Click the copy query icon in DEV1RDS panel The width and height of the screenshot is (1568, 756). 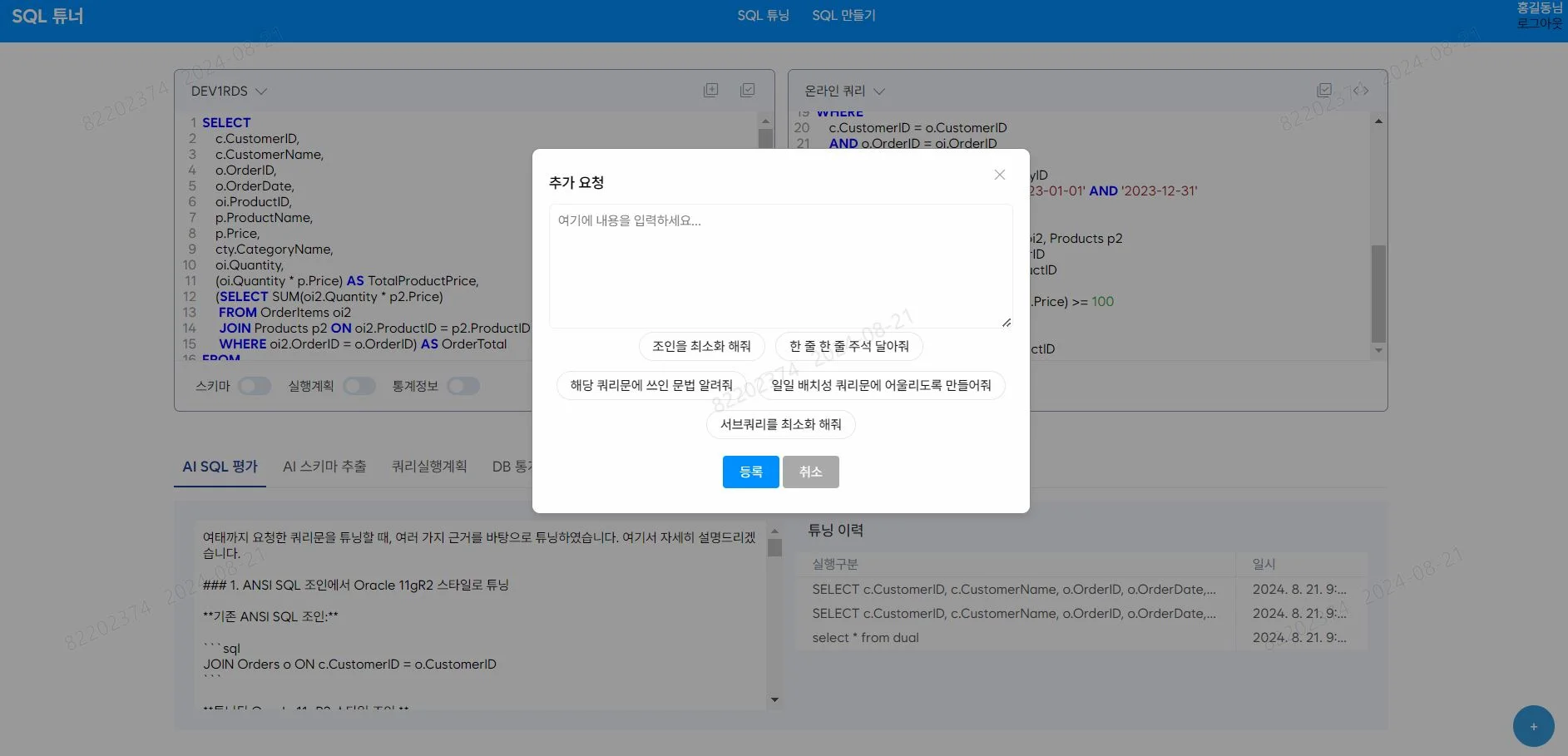[x=711, y=90]
